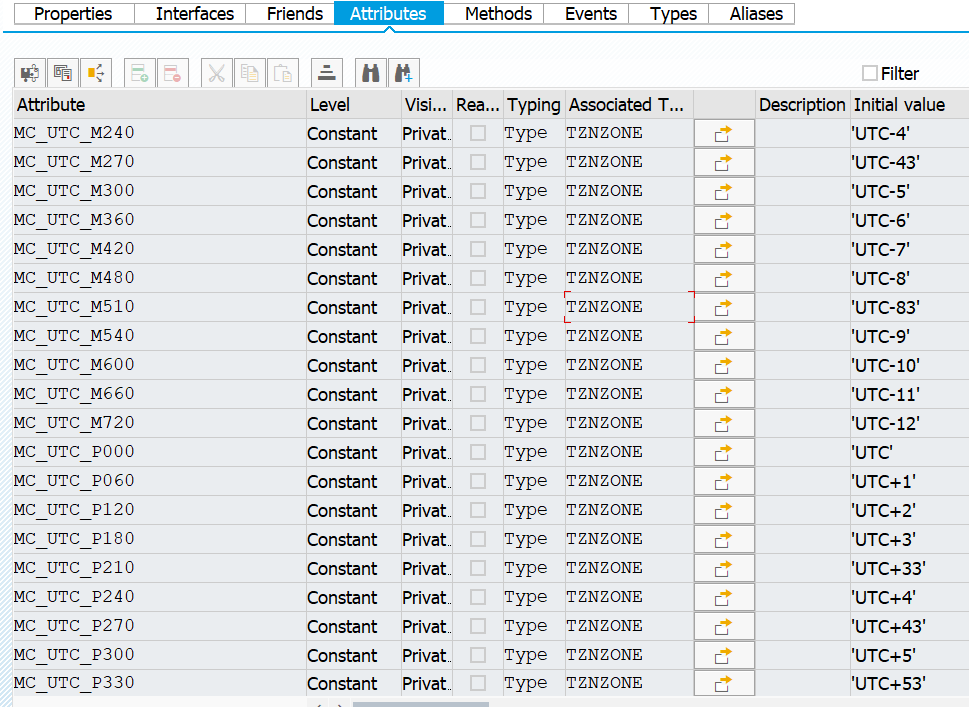
Task: Click the overlapping documents toolbar icon
Action: pyautogui.click(x=62, y=74)
